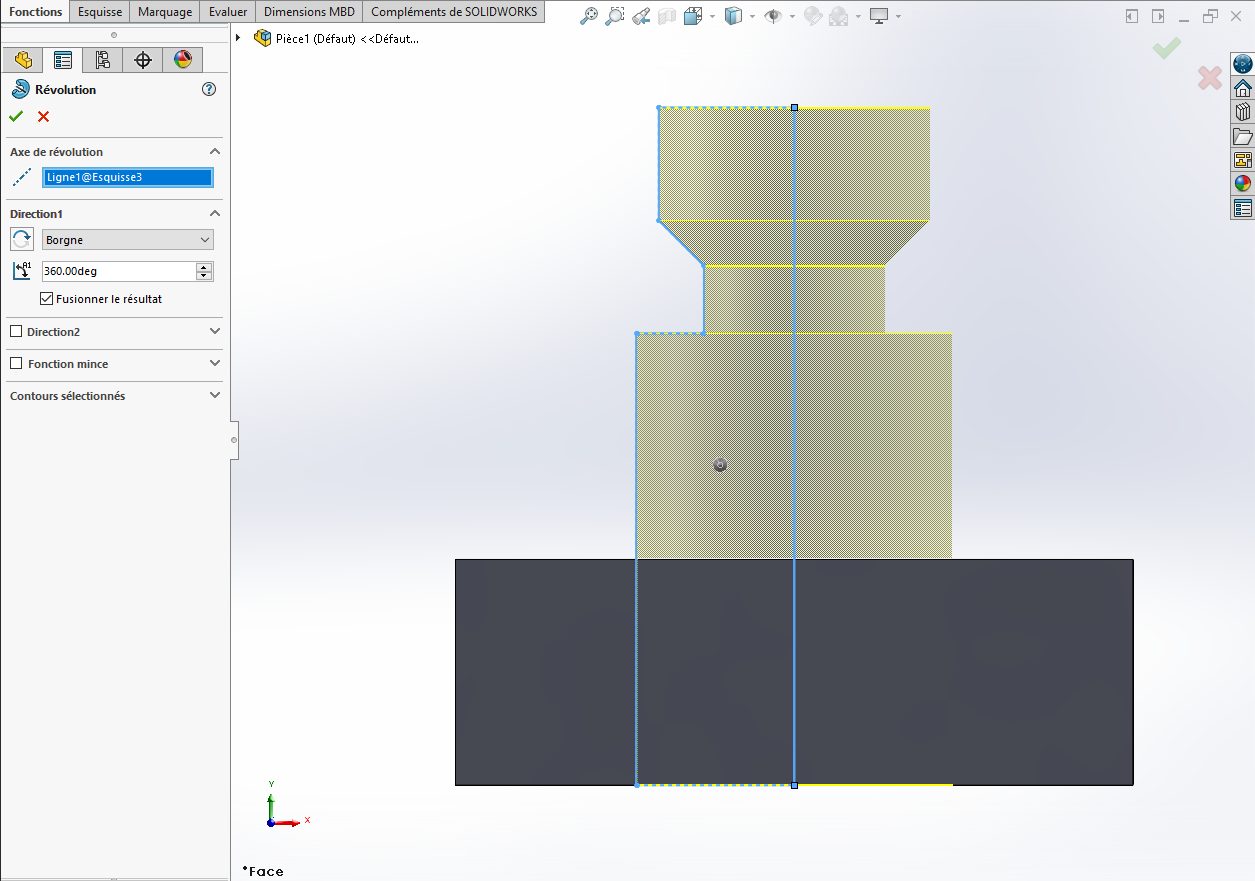1255x881 pixels.
Task: Expand the Contours sélectionnés section
Action: (x=214, y=396)
